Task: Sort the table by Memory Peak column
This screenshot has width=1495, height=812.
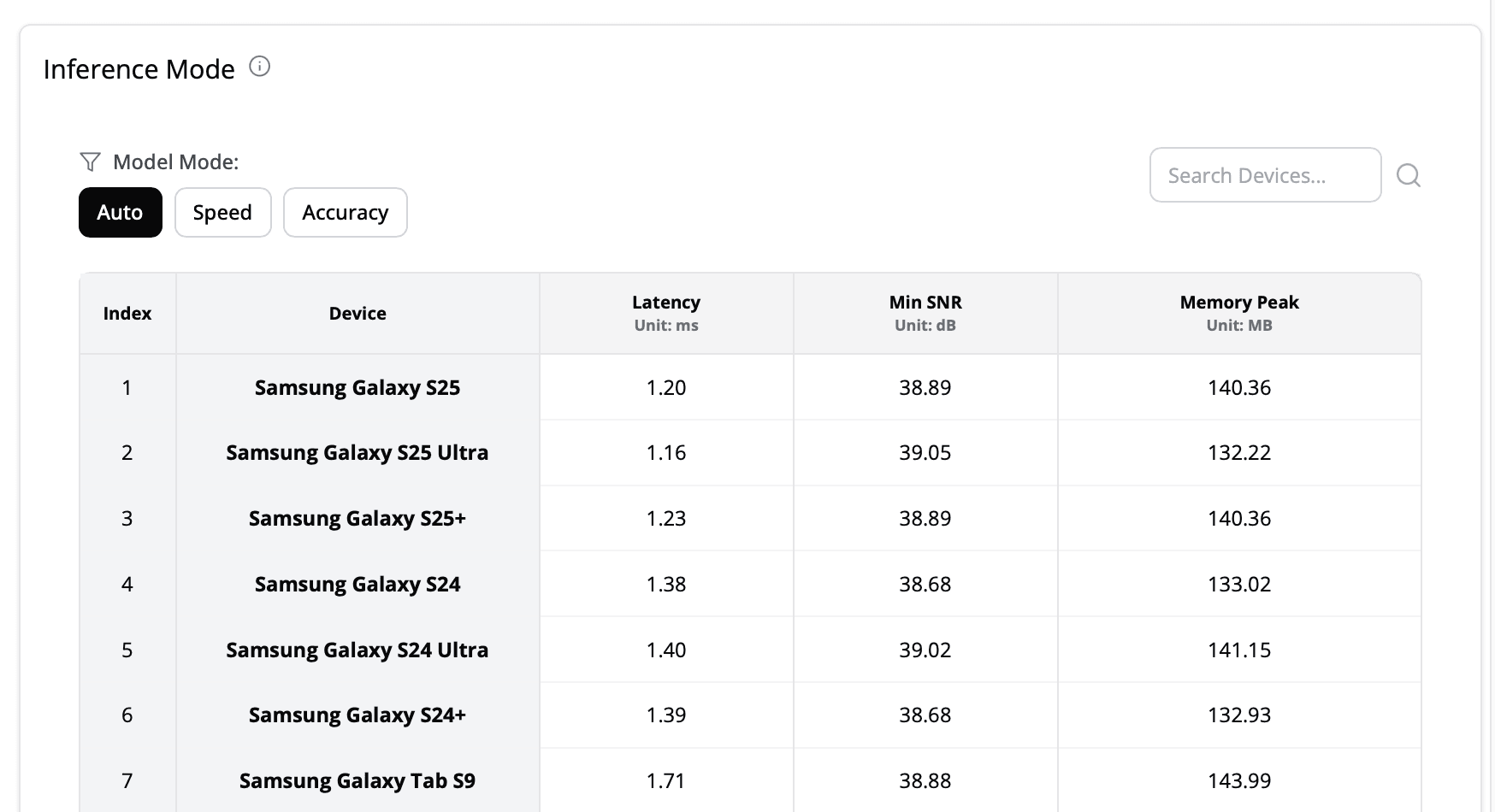Action: (1238, 312)
